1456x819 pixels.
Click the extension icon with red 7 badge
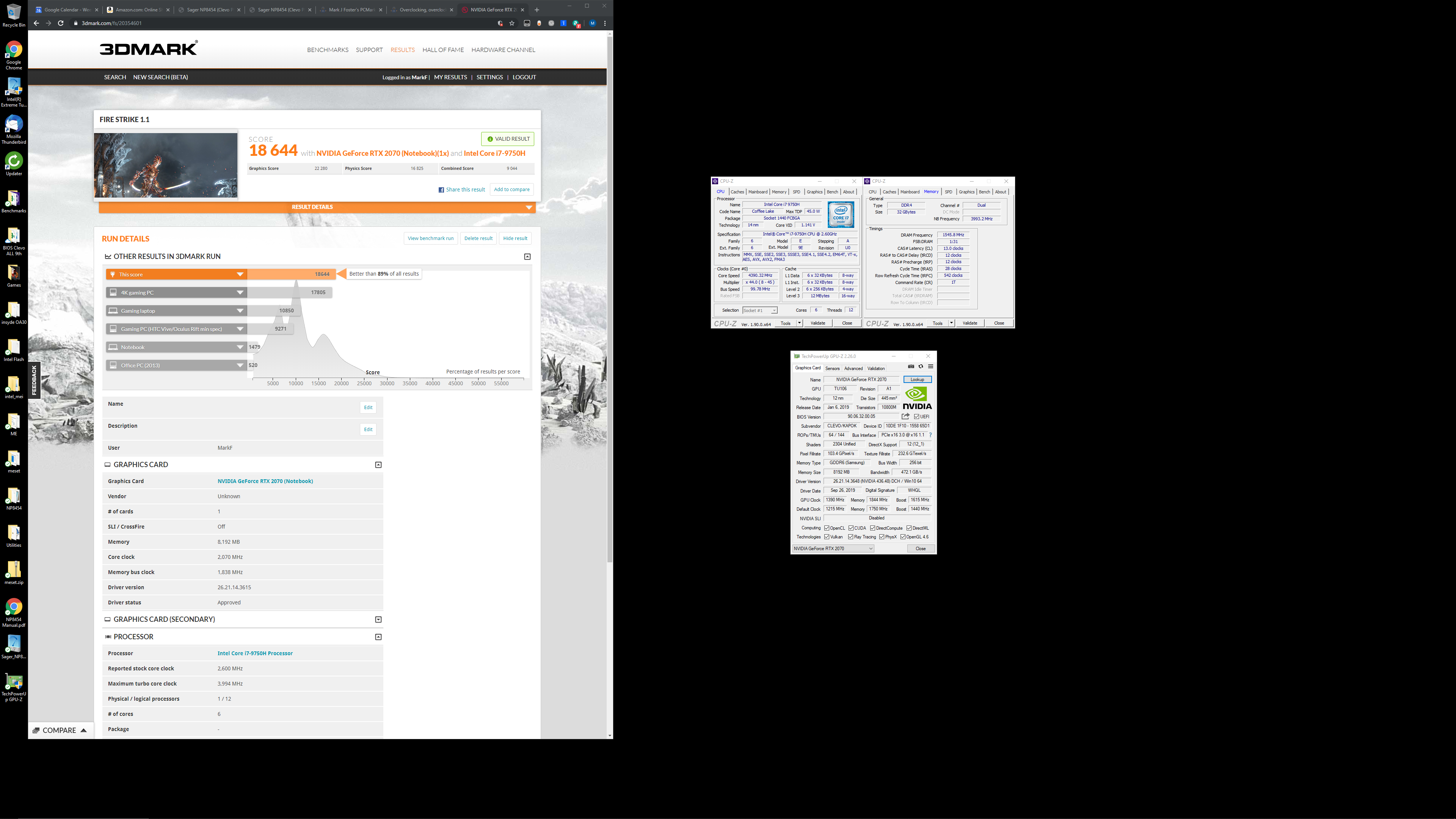tap(576, 24)
